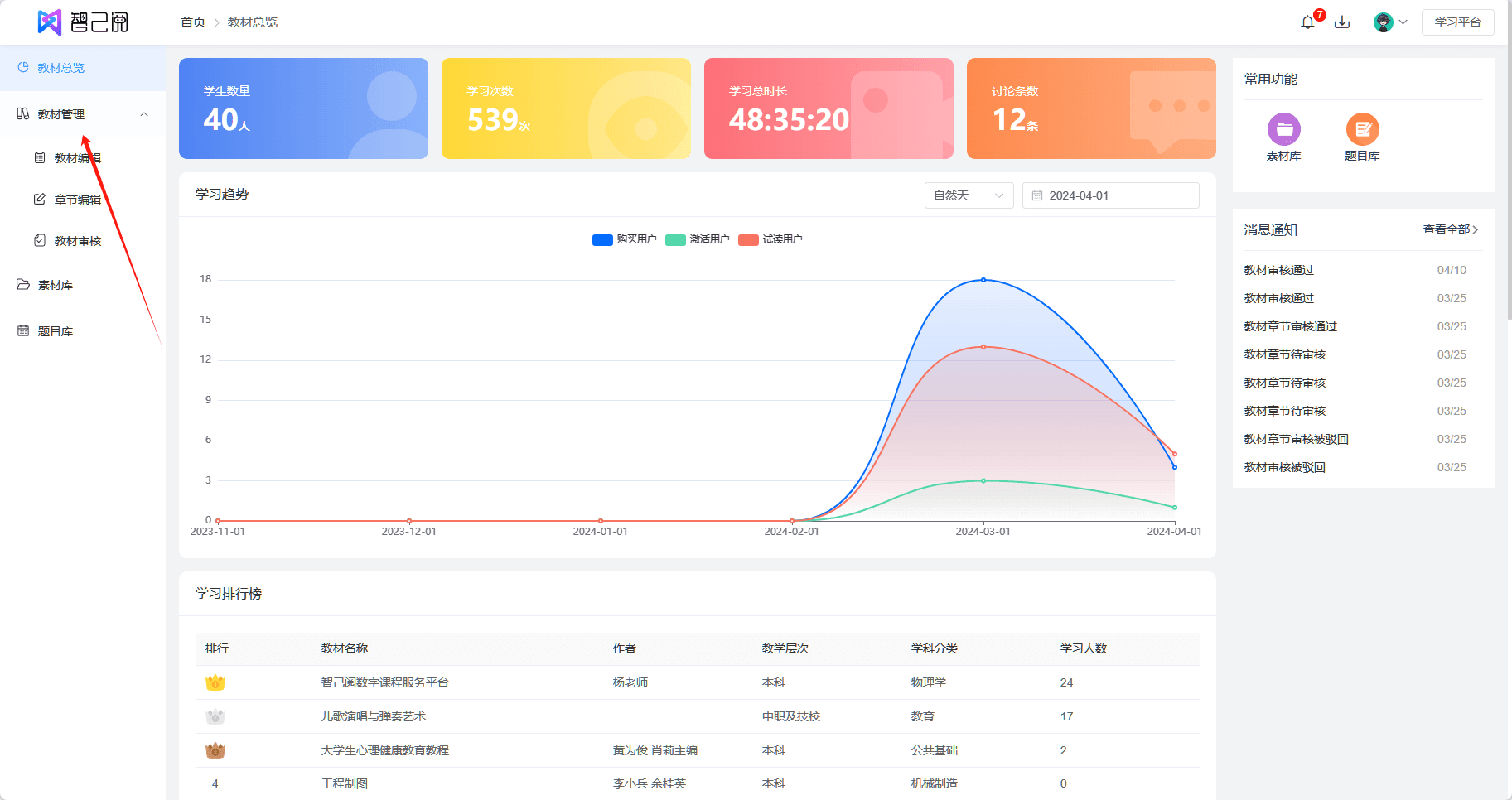Click the 章节编辑 pencil icon
Viewport: 1512px width, 800px height.
(x=40, y=199)
